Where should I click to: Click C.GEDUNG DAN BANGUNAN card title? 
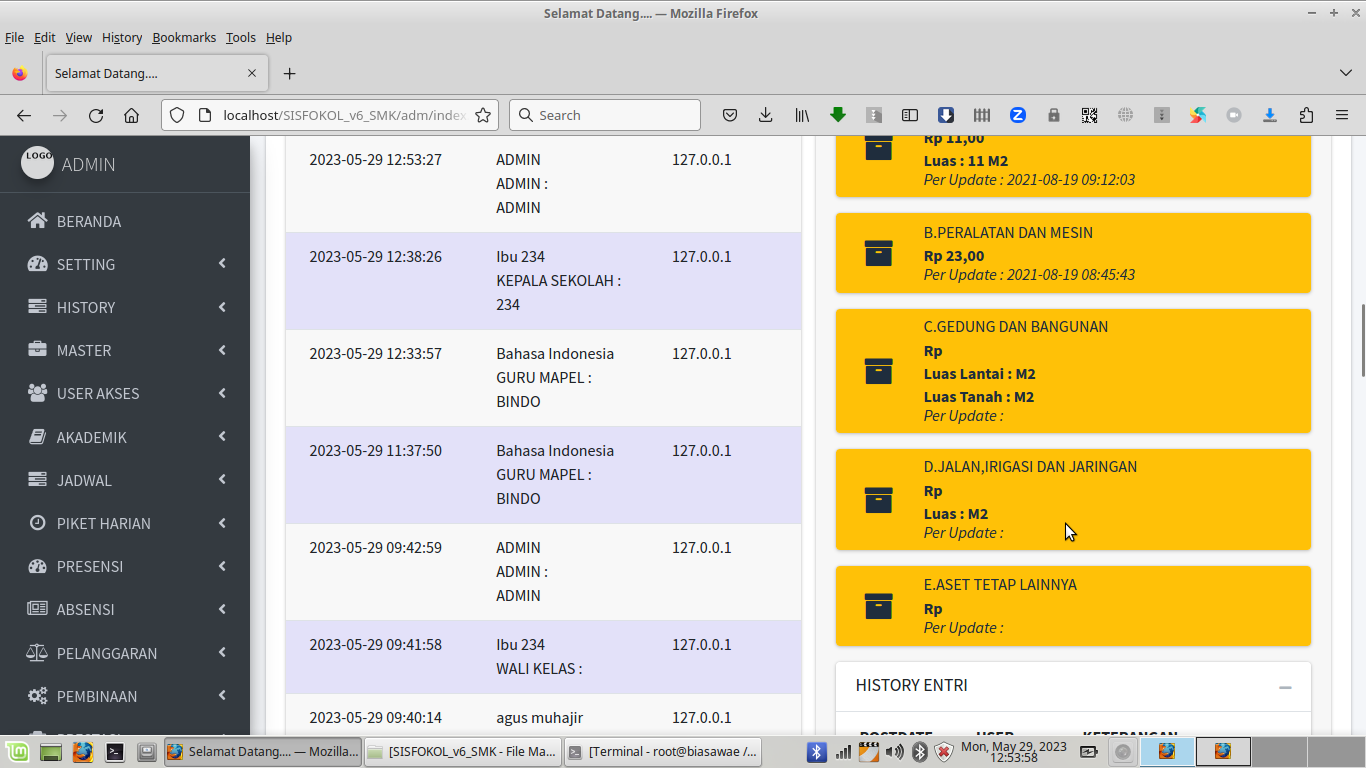[x=1016, y=326]
